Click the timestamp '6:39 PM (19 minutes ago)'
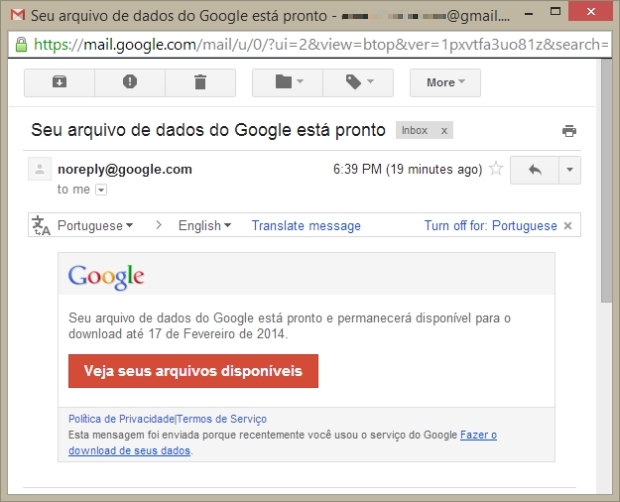Screen dimensions: 620x502 408,169
